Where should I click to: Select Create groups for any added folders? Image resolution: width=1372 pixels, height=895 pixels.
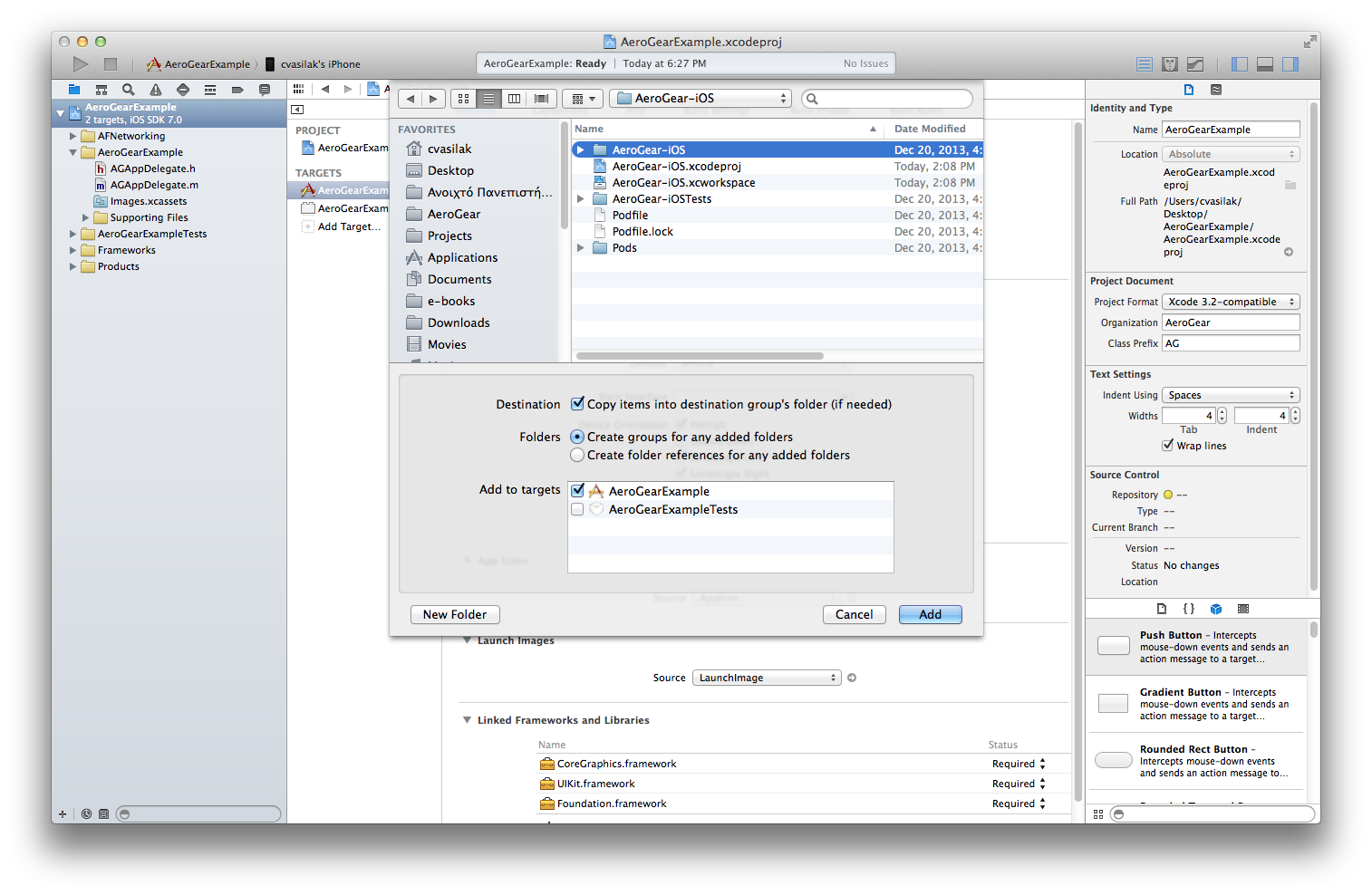pyautogui.click(x=577, y=437)
